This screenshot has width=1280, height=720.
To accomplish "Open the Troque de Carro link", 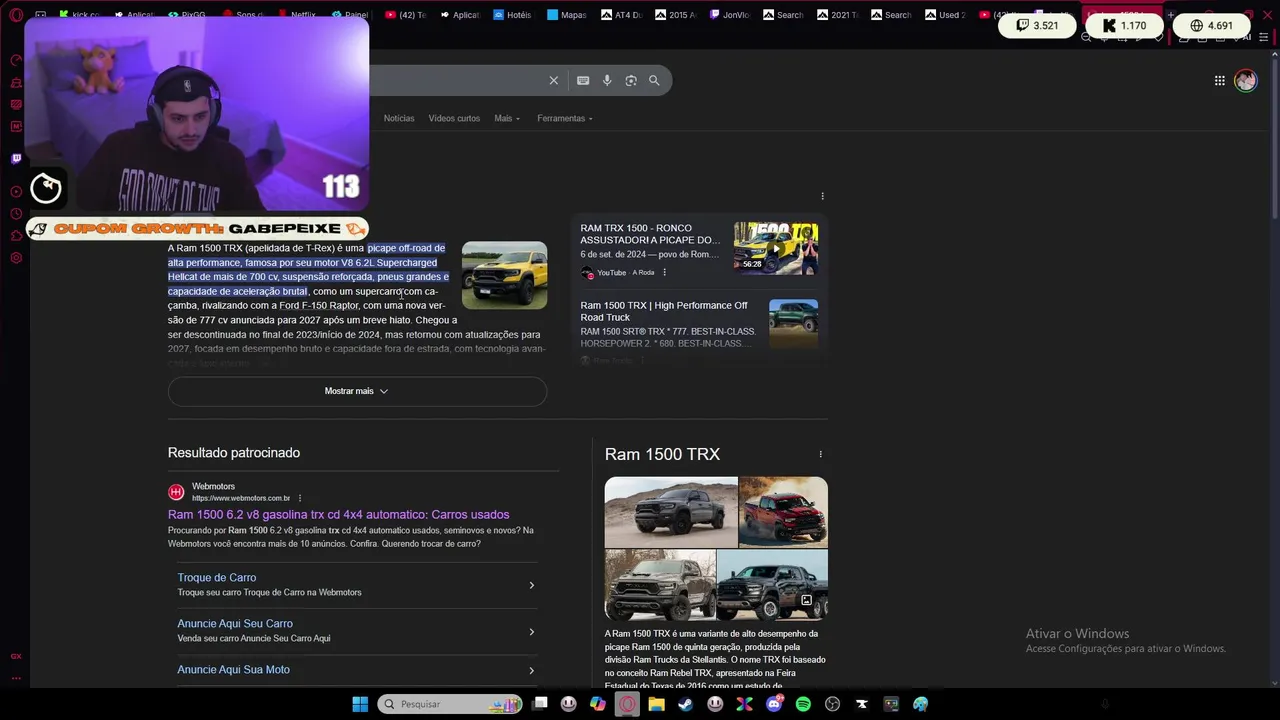I will coord(217,577).
